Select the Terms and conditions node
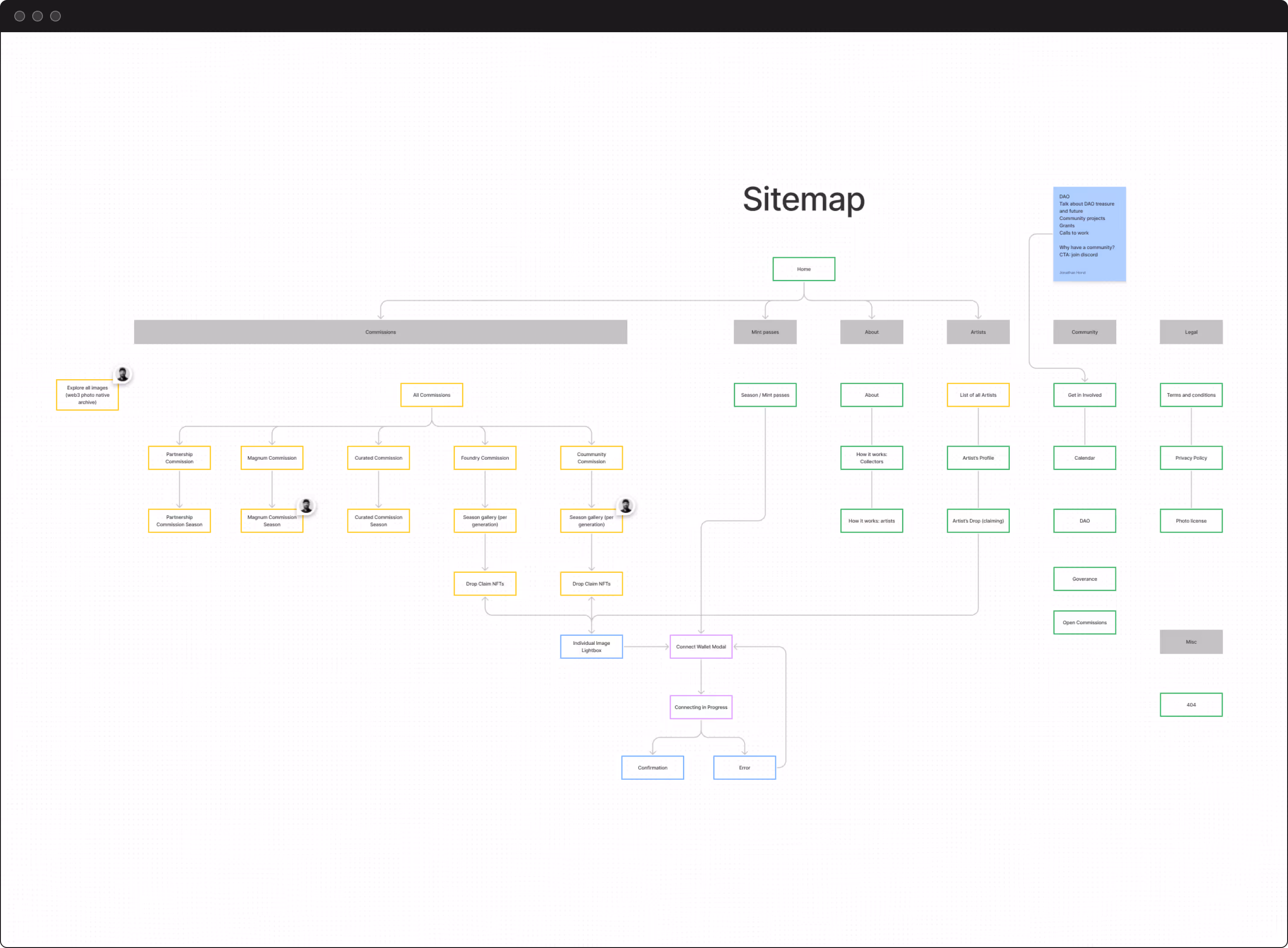1288x948 pixels. (1191, 395)
